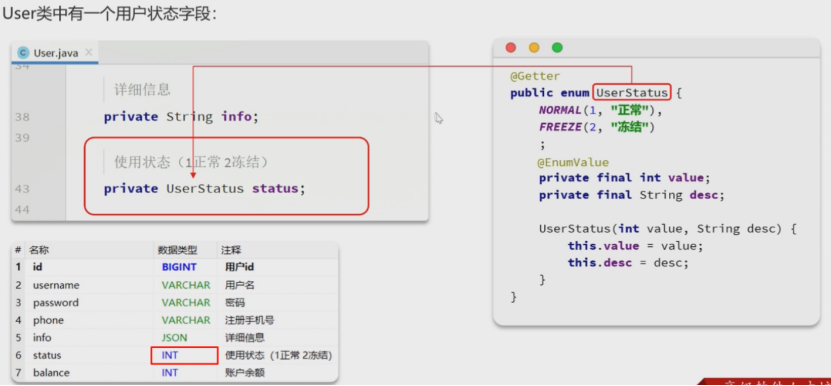Click the '数据类型' column header
The width and height of the screenshot is (831, 386).
click(x=178, y=250)
